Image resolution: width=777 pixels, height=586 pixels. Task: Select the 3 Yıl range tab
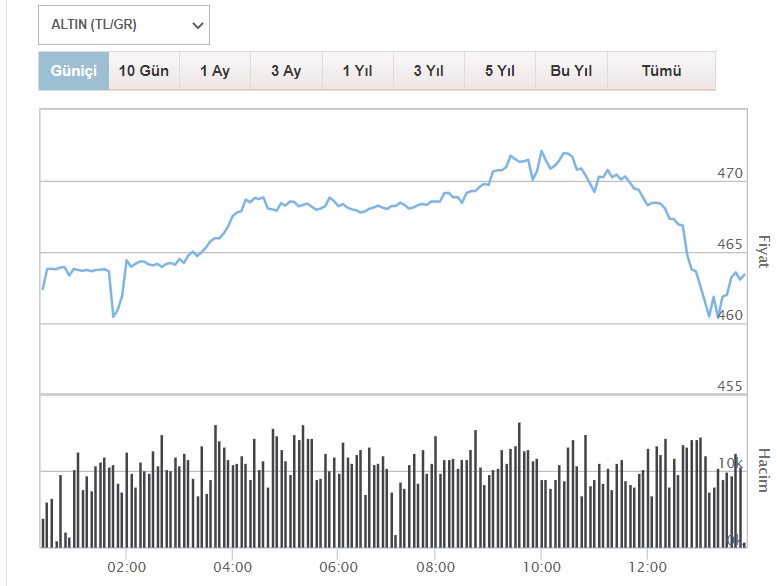click(429, 71)
